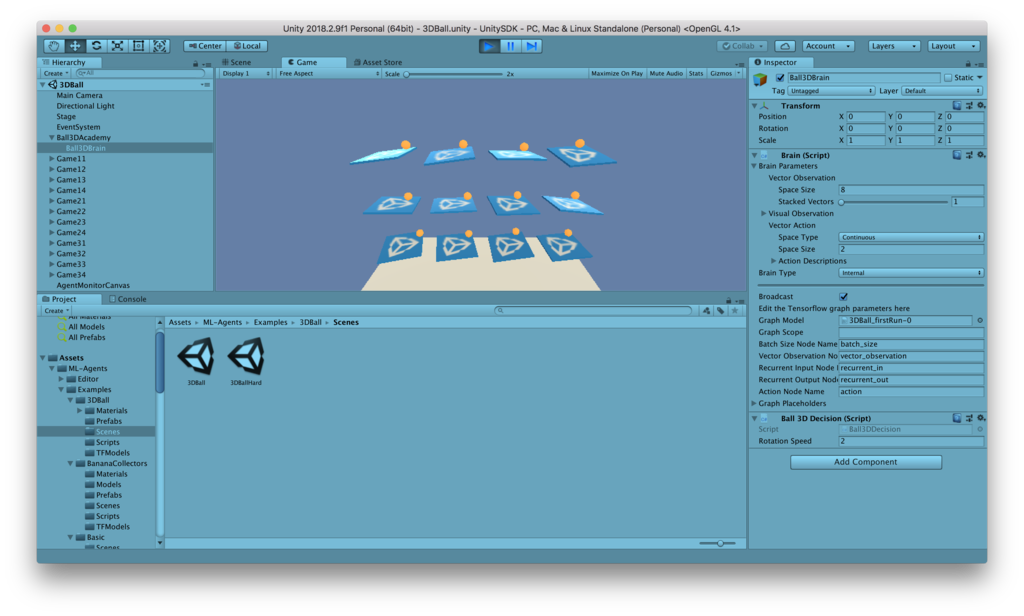The image size is (1024, 616).
Task: Open Transform component settings gear
Action: (981, 105)
